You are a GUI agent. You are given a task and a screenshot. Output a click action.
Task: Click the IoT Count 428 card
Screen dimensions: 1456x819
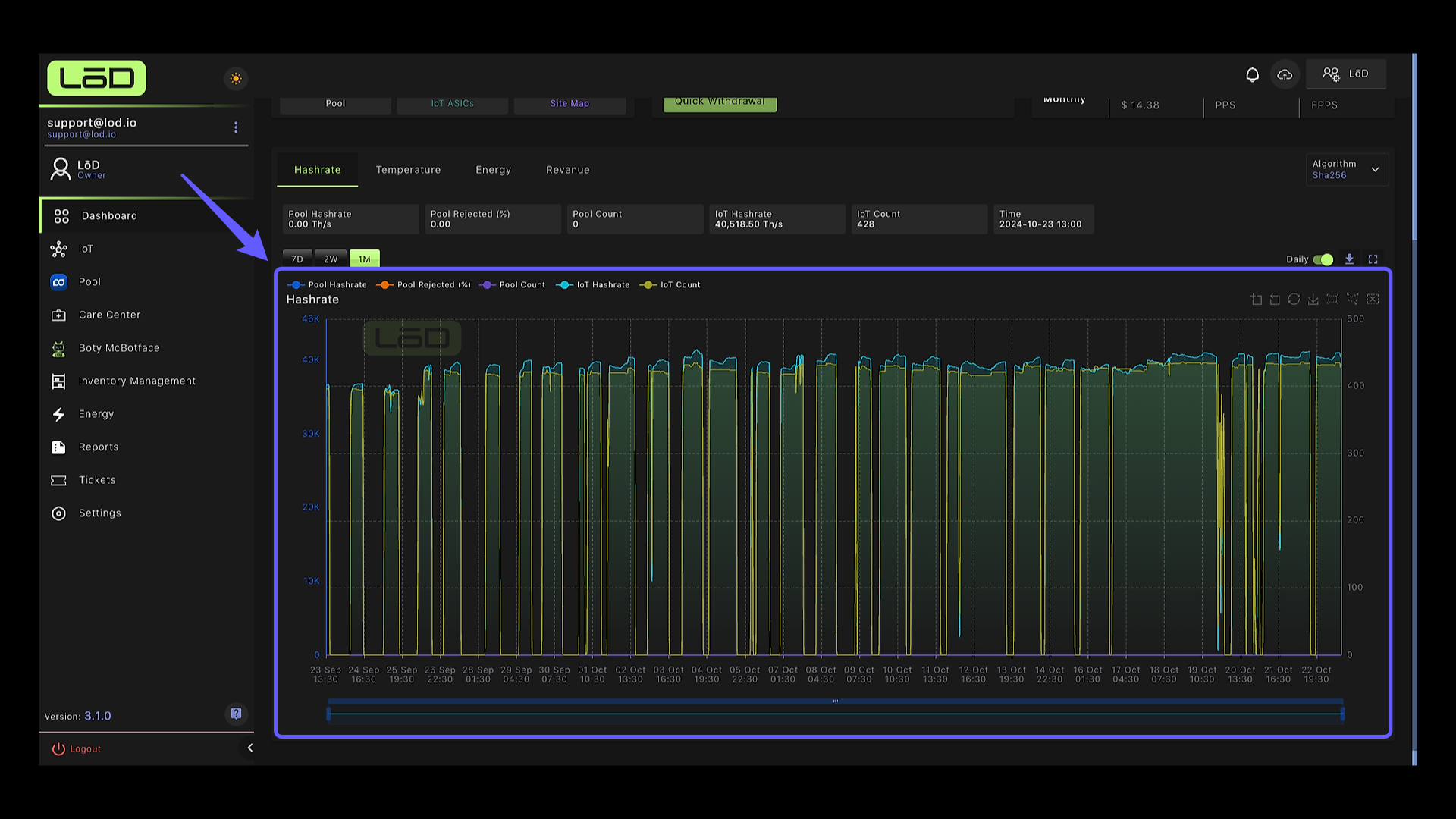920,219
